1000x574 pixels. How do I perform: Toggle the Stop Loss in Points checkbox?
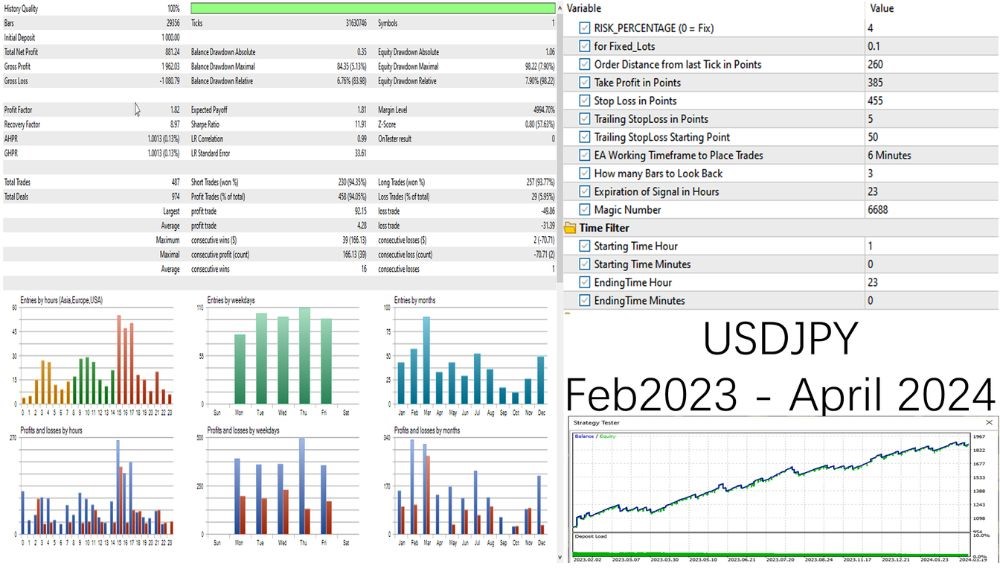[x=585, y=100]
